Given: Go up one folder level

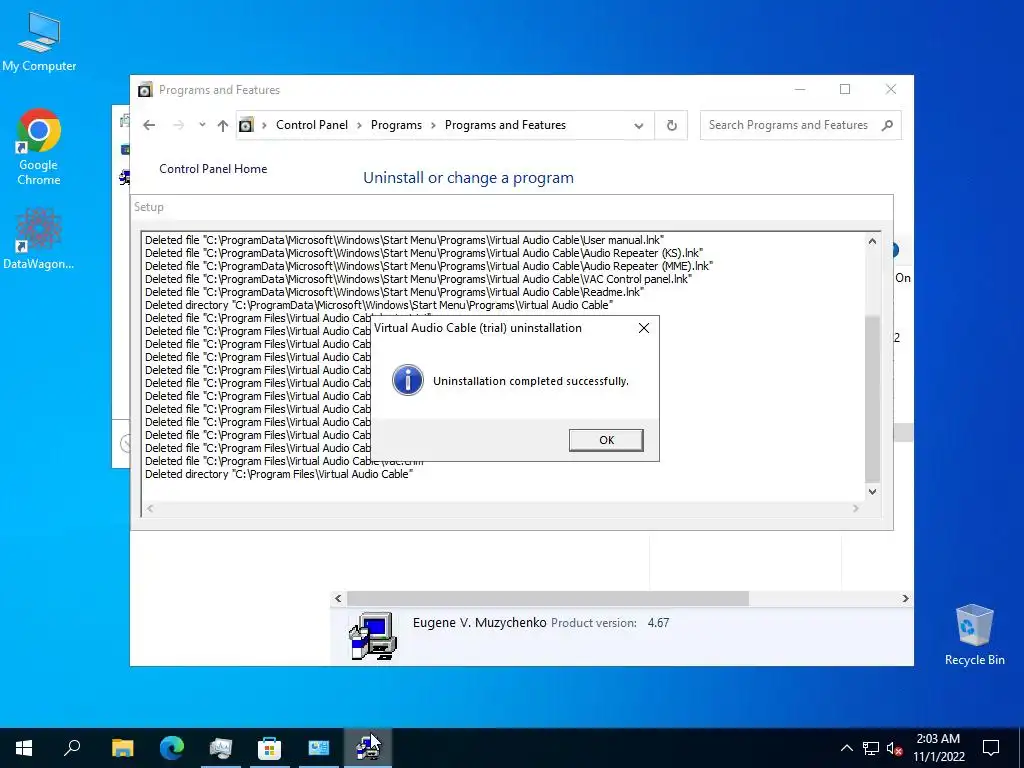Looking at the screenshot, I should [223, 125].
